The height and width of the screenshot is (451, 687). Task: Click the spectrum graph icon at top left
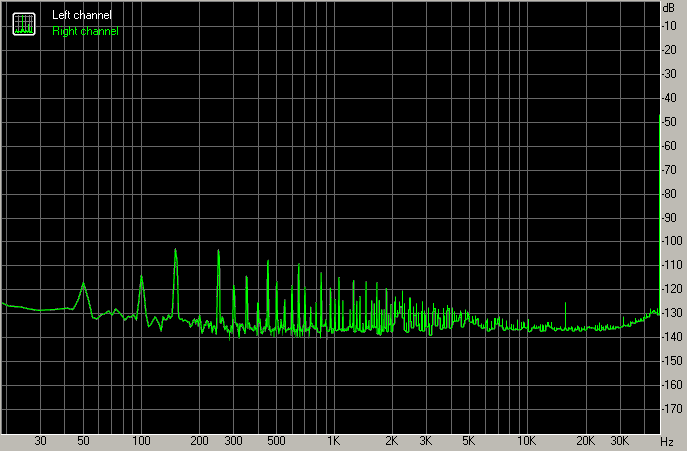24,24
